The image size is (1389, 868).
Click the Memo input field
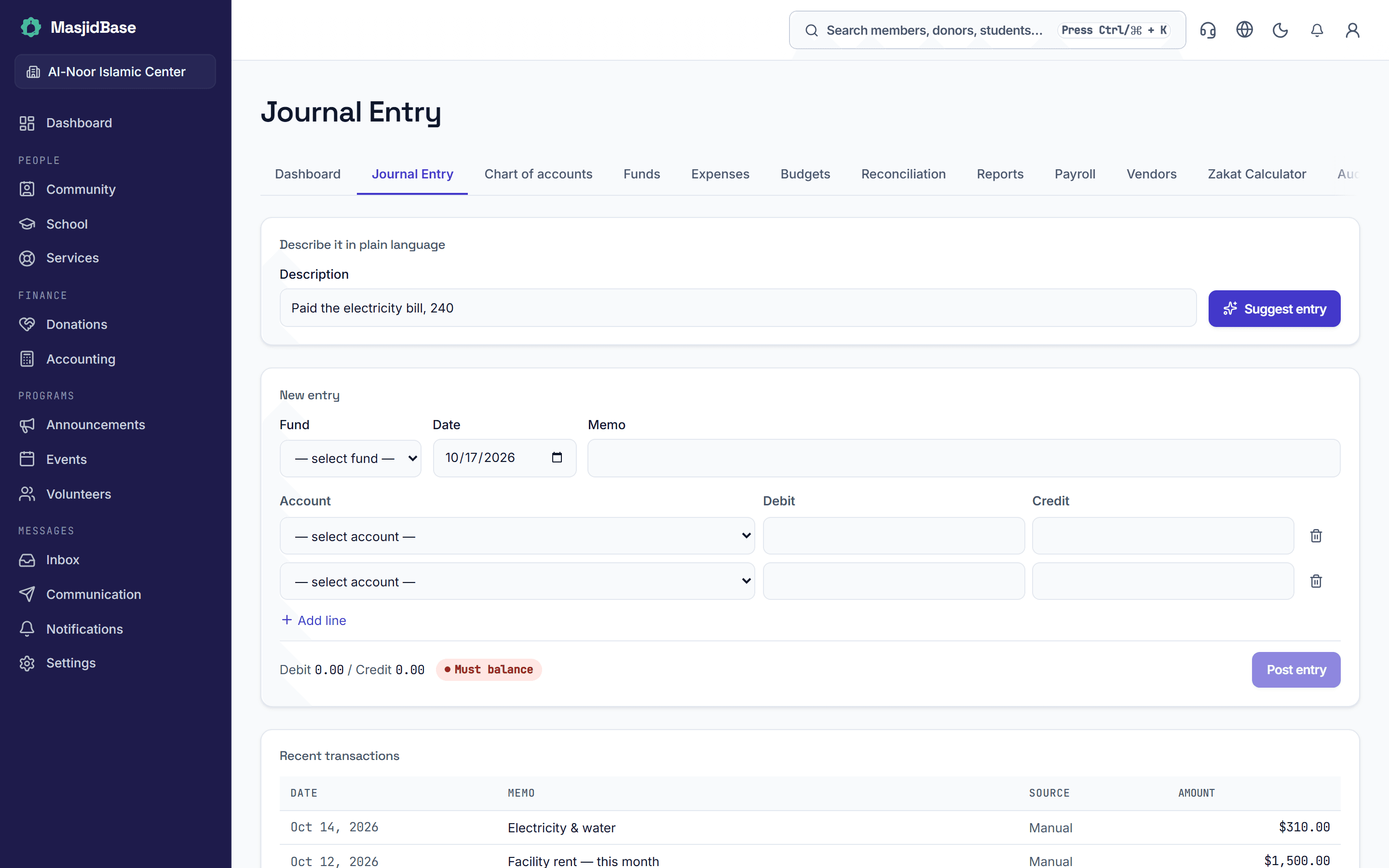click(x=964, y=458)
